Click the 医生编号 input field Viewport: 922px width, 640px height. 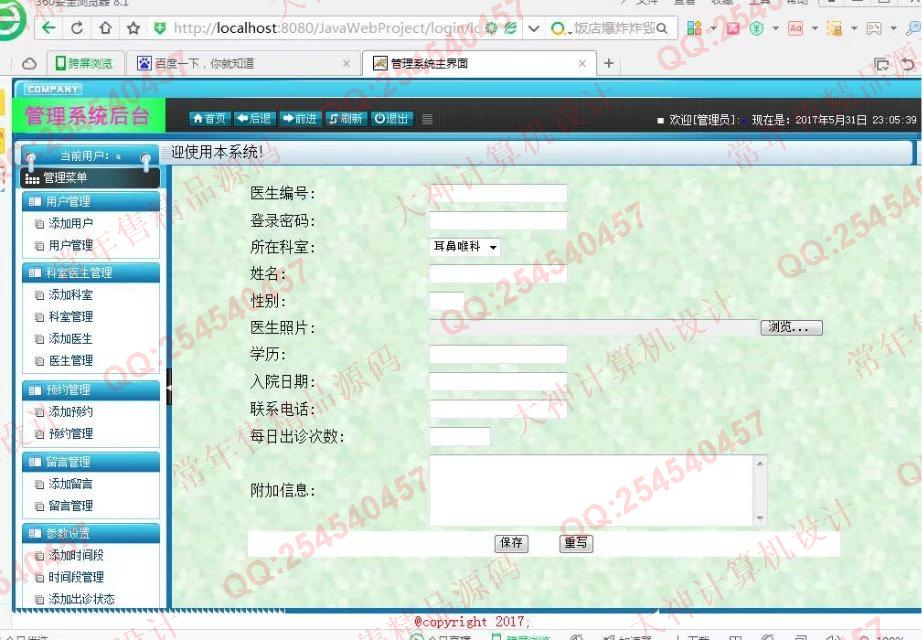(x=498, y=194)
